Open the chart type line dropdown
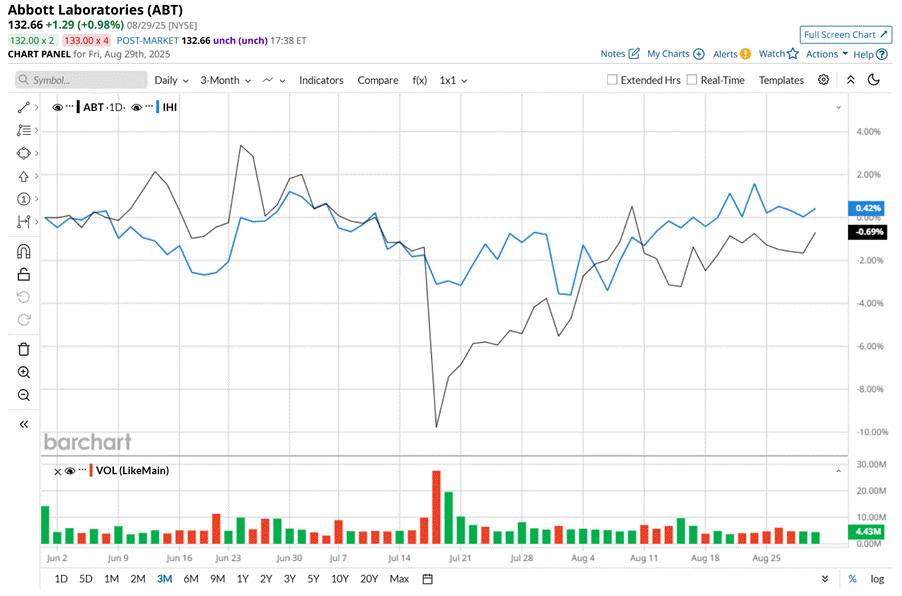 (x=274, y=81)
